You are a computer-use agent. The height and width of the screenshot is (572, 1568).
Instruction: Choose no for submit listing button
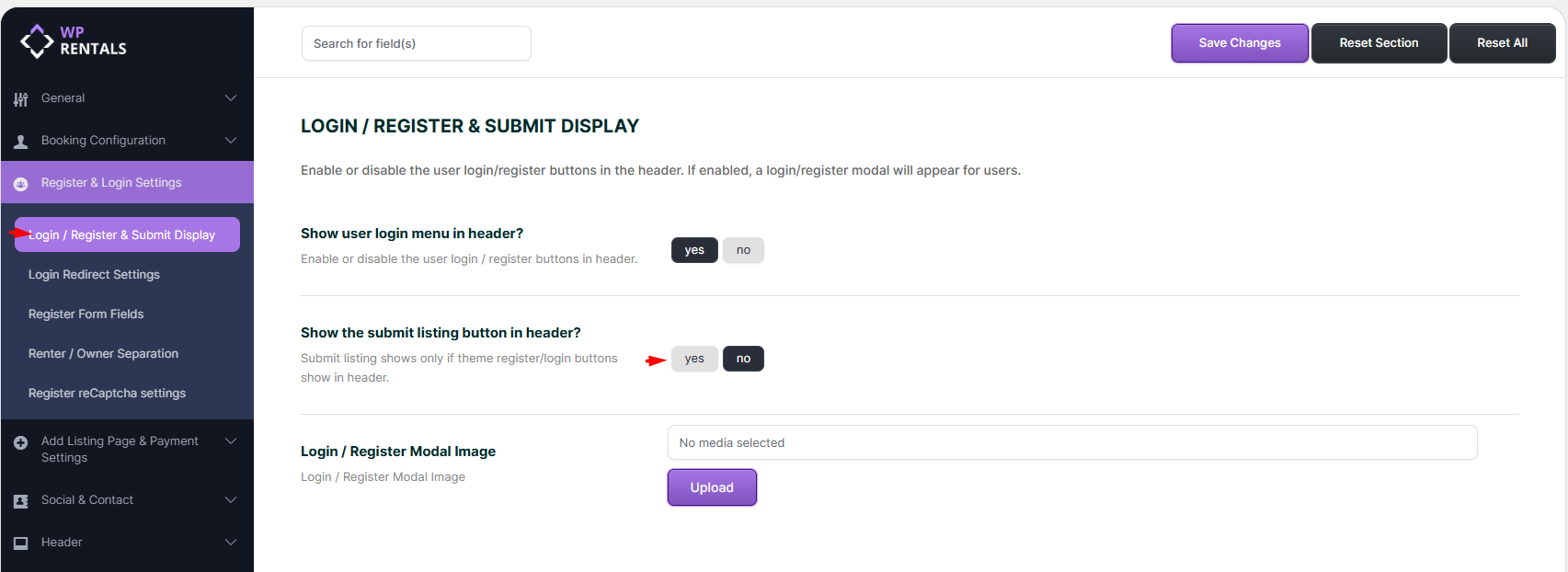point(743,359)
